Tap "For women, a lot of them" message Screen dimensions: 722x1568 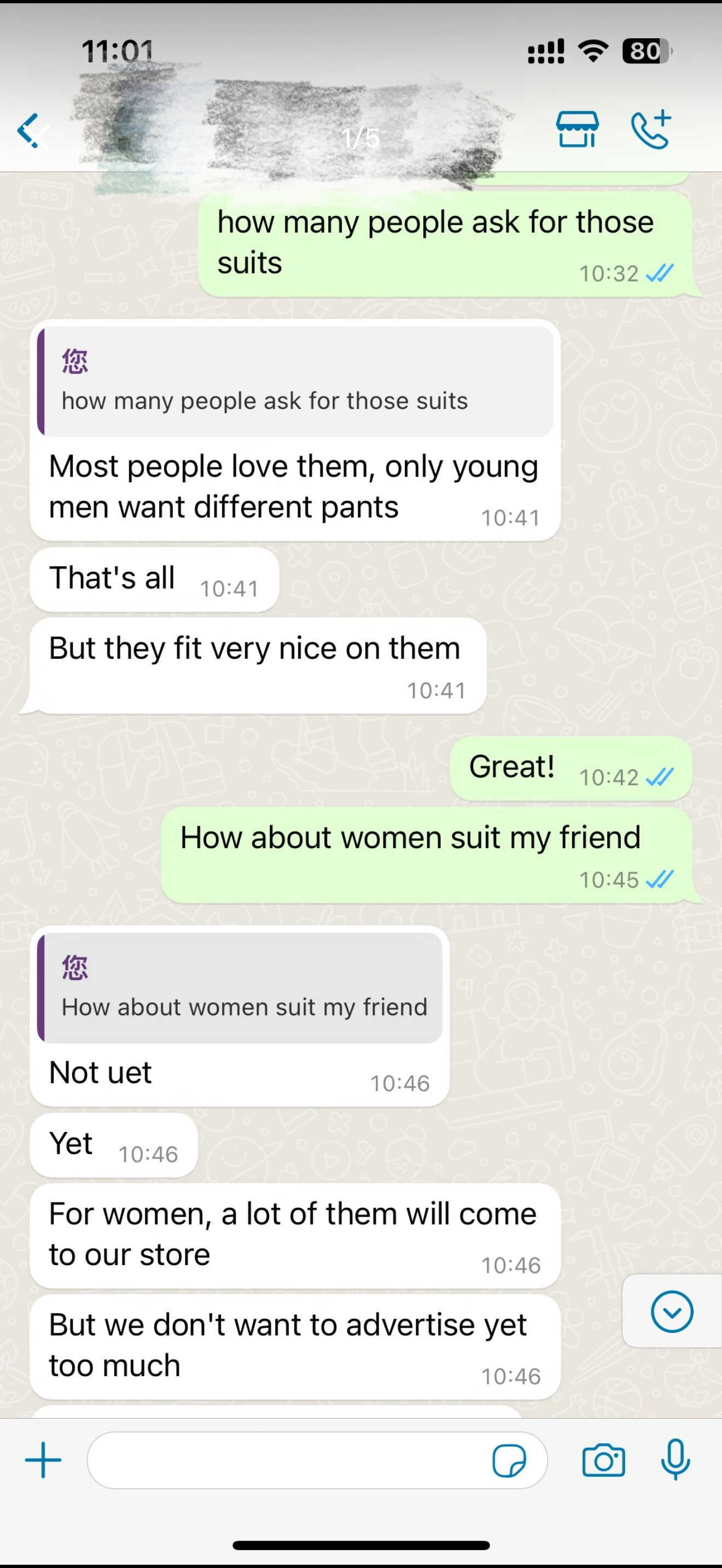click(295, 1234)
